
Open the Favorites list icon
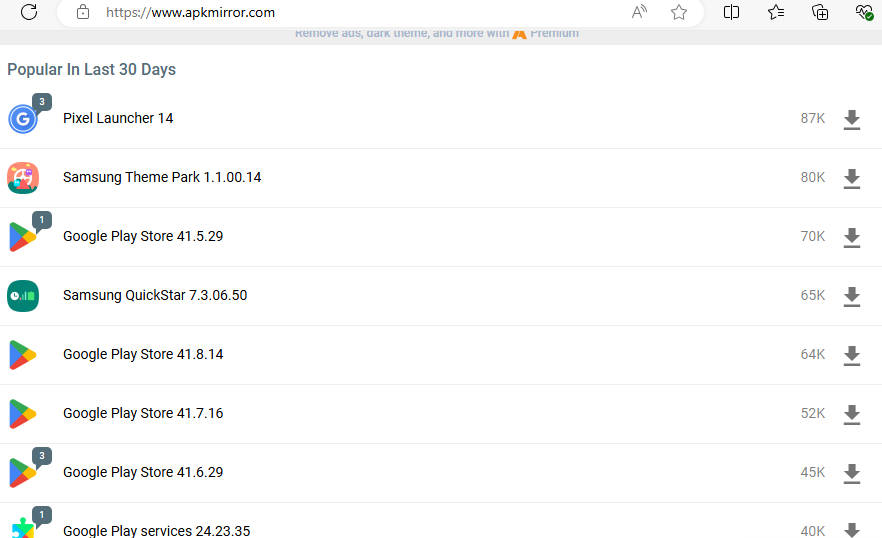(776, 12)
